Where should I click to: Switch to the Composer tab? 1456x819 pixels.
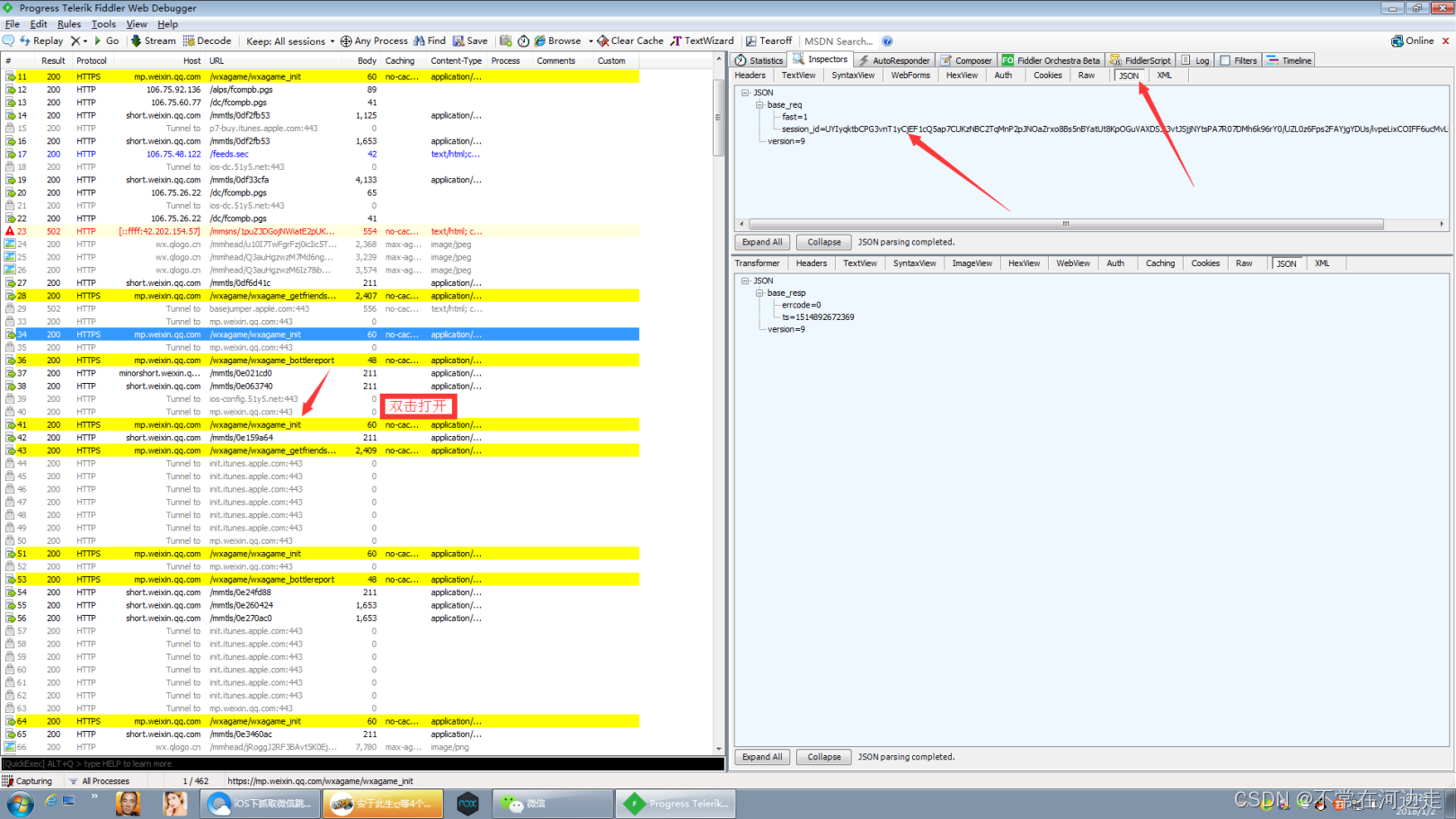[966, 60]
